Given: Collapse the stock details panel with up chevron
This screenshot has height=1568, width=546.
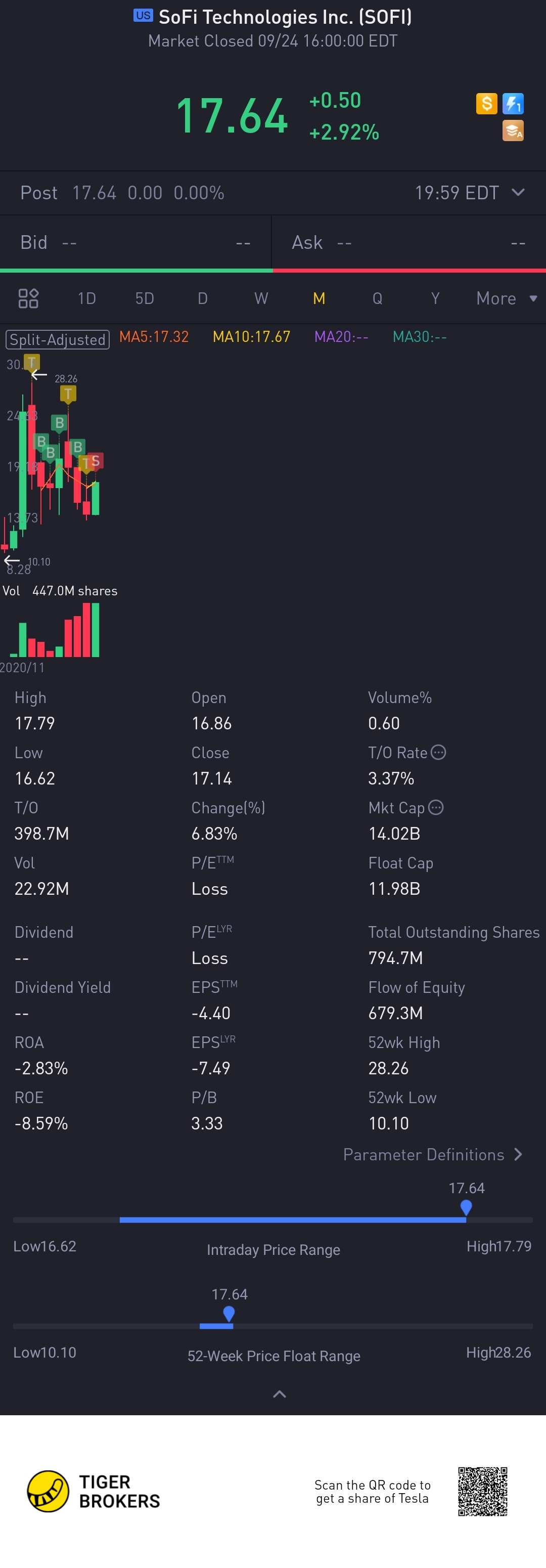Looking at the screenshot, I should [x=280, y=1394].
